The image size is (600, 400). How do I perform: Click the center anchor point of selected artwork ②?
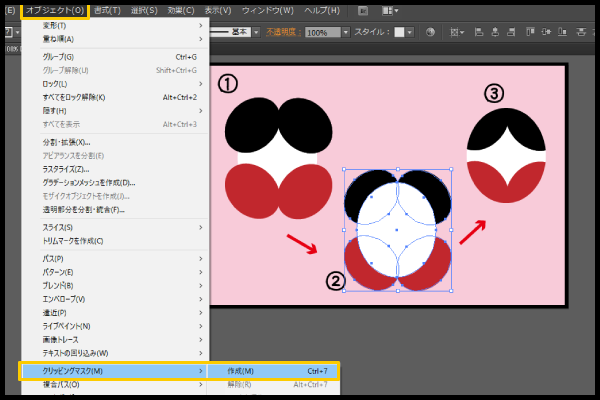pyautogui.click(x=397, y=230)
